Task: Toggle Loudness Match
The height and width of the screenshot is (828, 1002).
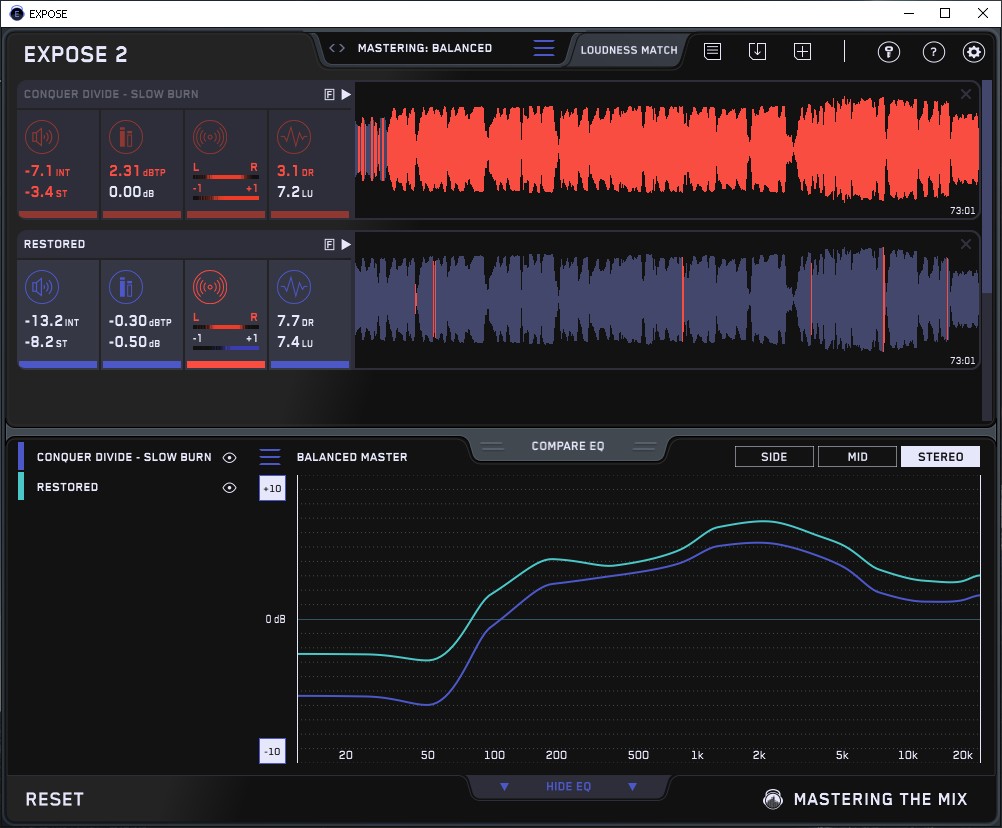Action: pyautogui.click(x=629, y=50)
